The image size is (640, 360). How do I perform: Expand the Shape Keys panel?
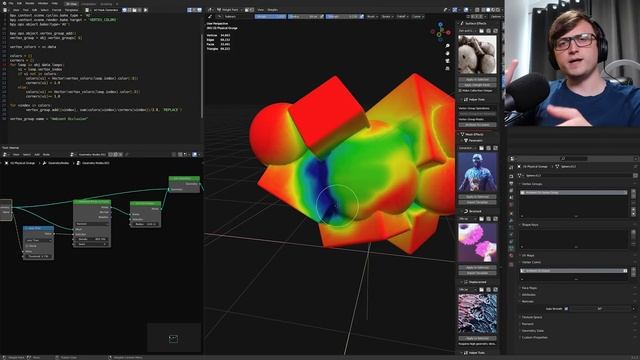click(x=531, y=224)
